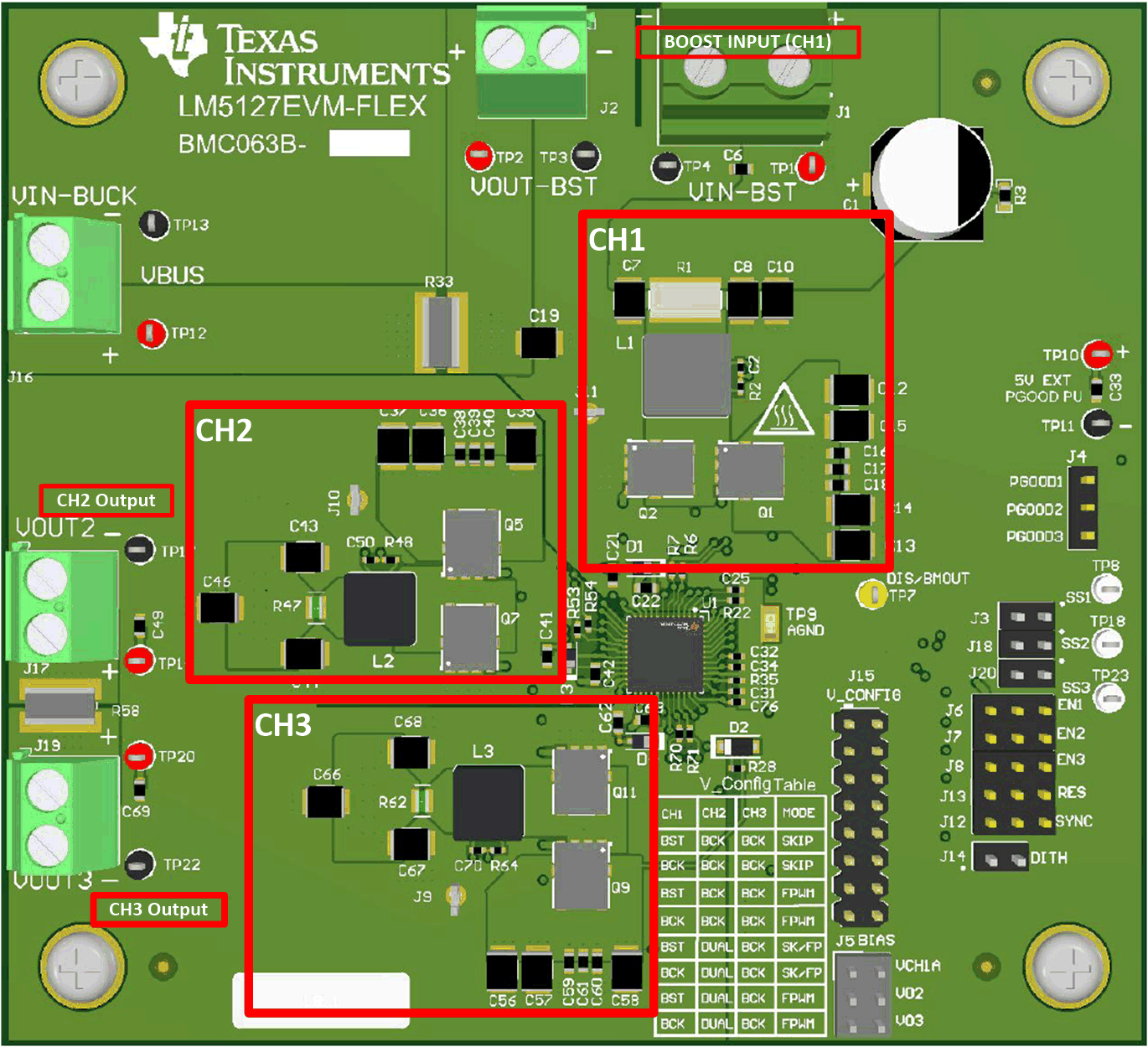Viewport: 1148px width, 1047px height.
Task: Click the R58 resistor
Action: [x=60, y=705]
